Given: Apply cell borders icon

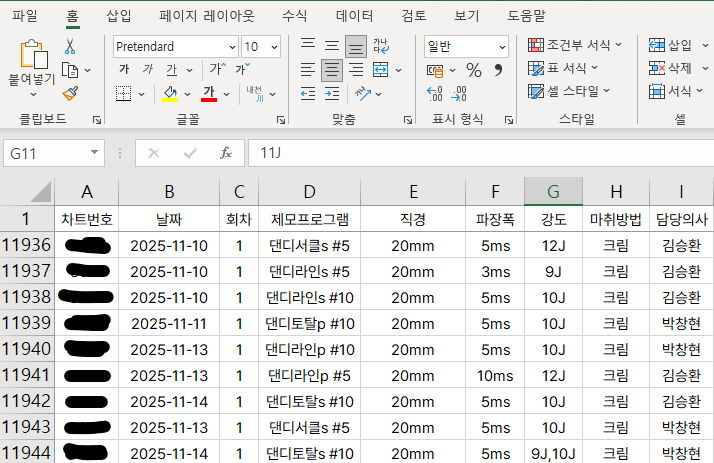Looking at the screenshot, I should [123, 94].
